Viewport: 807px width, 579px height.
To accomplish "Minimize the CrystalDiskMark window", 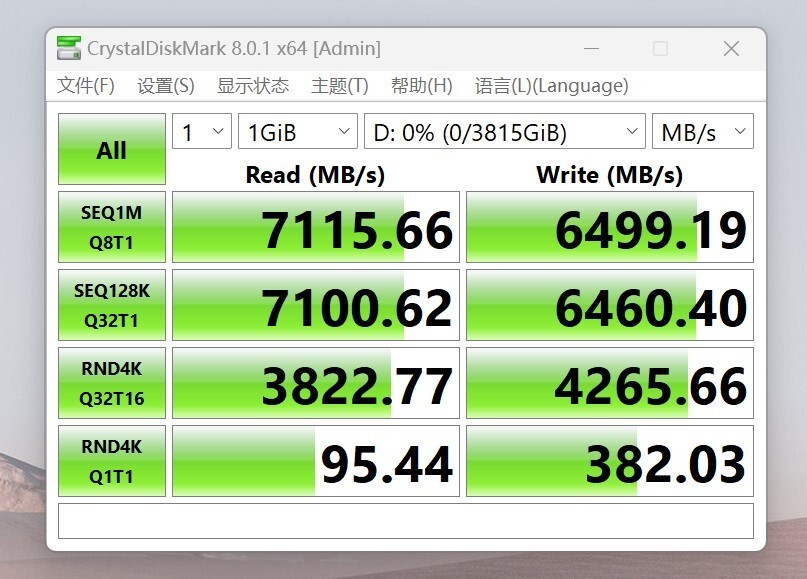I will click(591, 49).
